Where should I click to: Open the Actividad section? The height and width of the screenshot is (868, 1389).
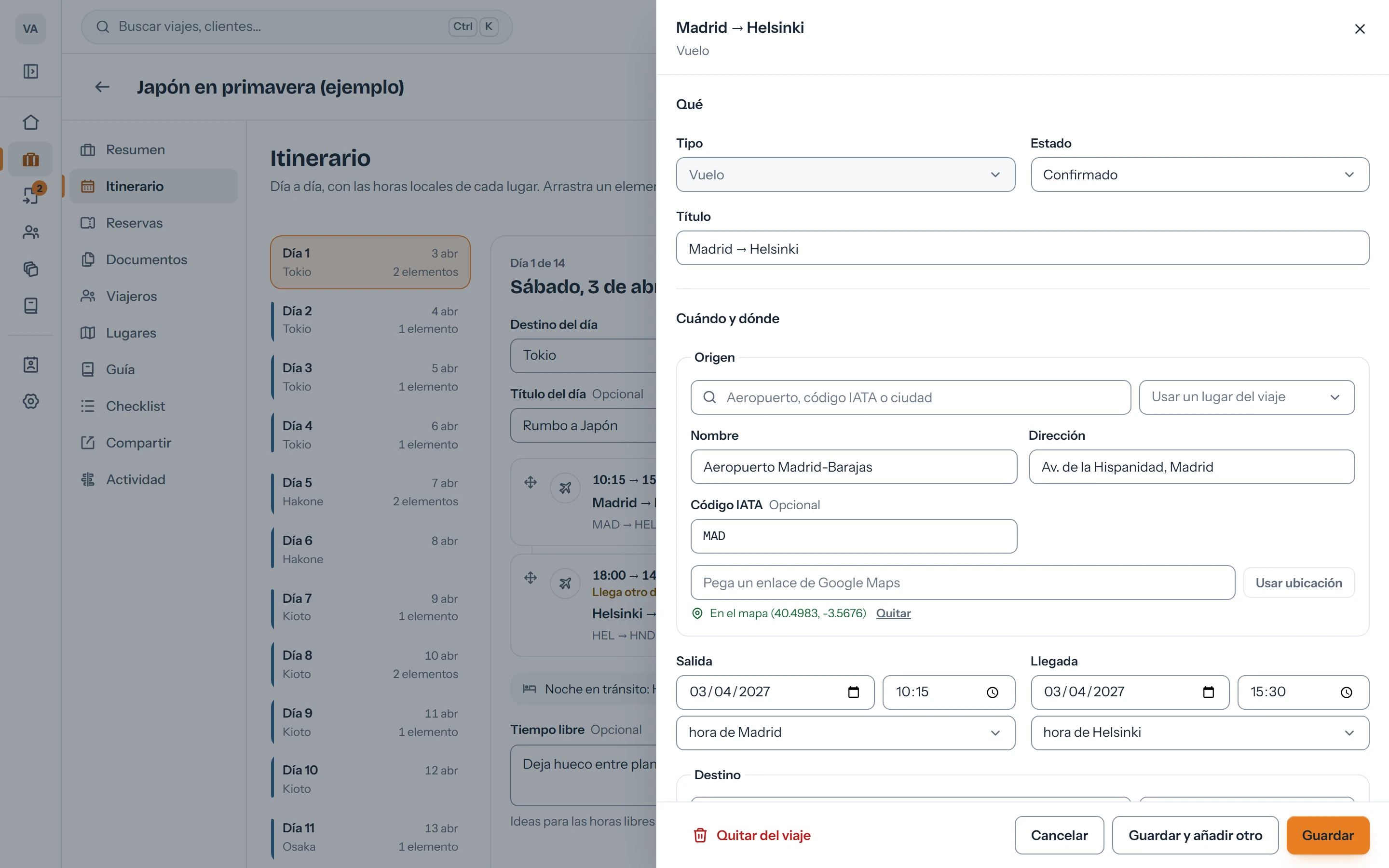153,479
